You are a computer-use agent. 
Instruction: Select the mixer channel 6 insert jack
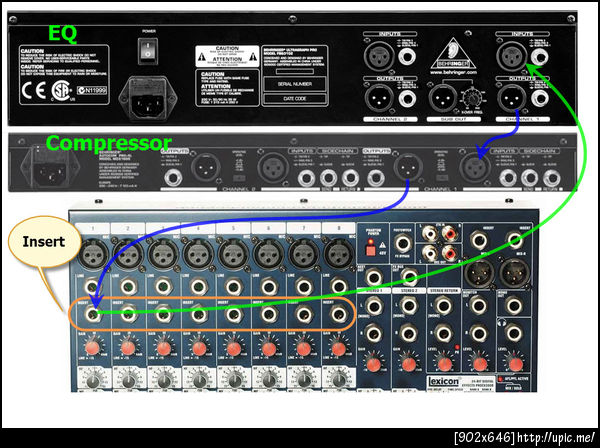(268, 314)
